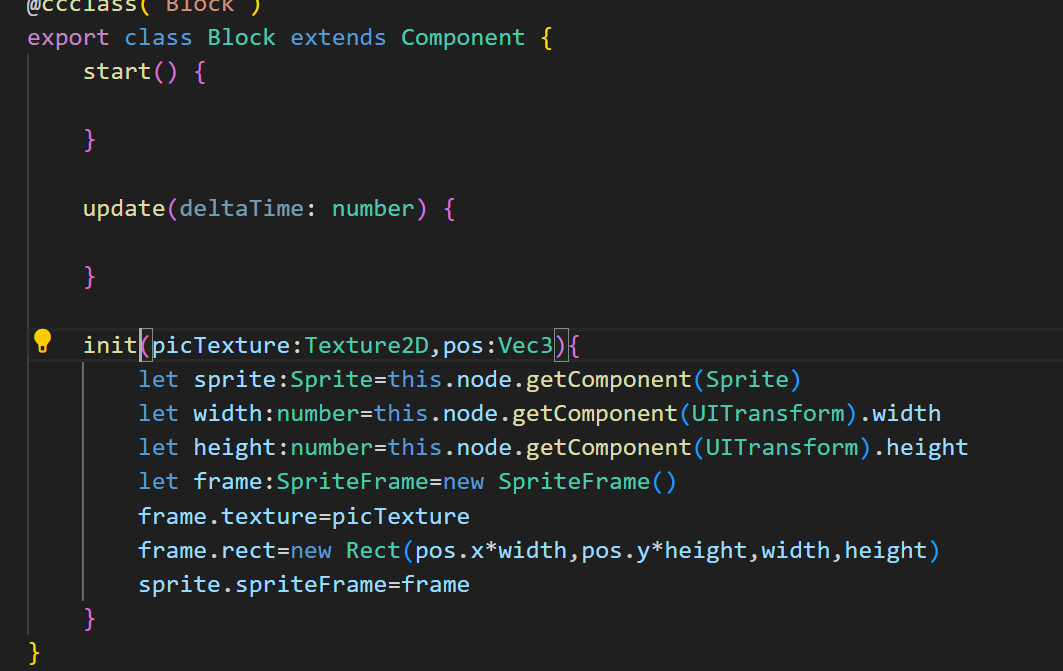The height and width of the screenshot is (671, 1063).
Task: Click 'Sprite' argument inside getComponent parentheses
Action: (748, 380)
